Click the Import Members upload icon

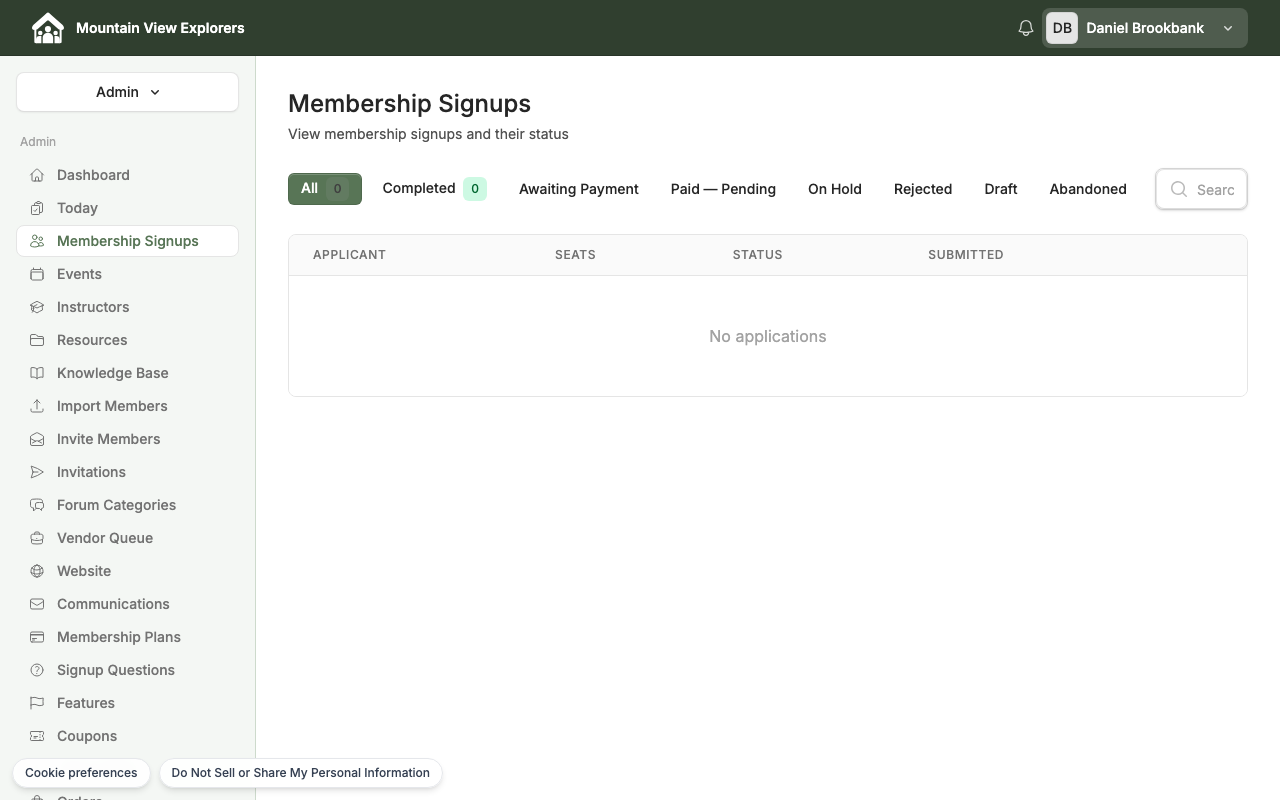tap(37, 406)
